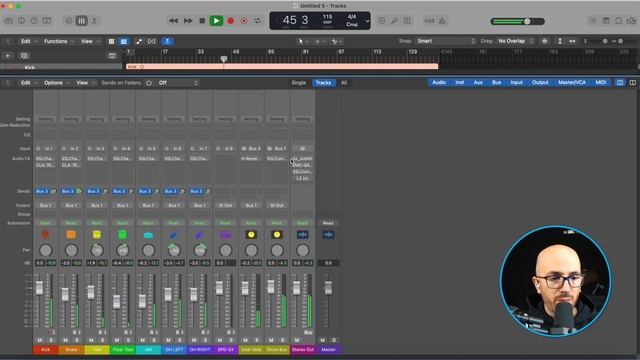Toggle the Metronome click button
640x360 pixels.
(442, 21)
